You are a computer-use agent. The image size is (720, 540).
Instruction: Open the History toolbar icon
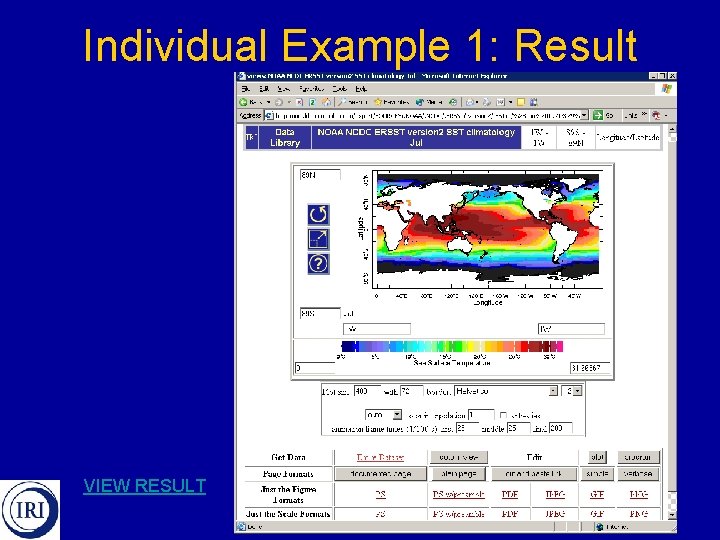point(453,102)
